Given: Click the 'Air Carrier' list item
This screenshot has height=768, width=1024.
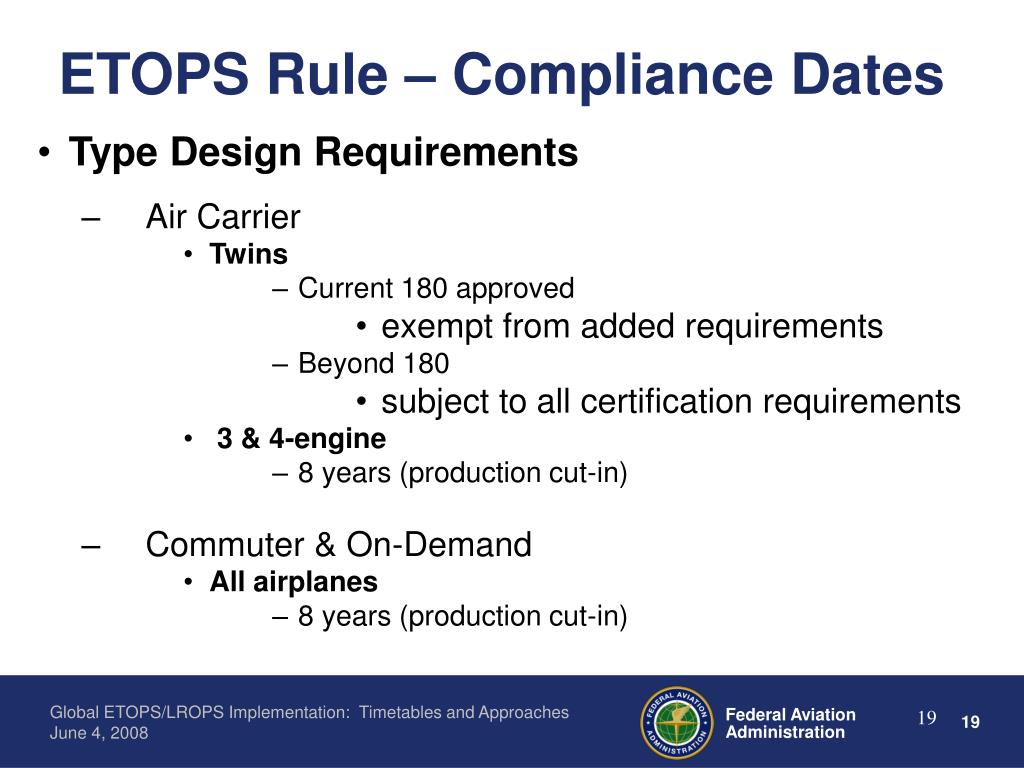Looking at the screenshot, I should tap(223, 217).
